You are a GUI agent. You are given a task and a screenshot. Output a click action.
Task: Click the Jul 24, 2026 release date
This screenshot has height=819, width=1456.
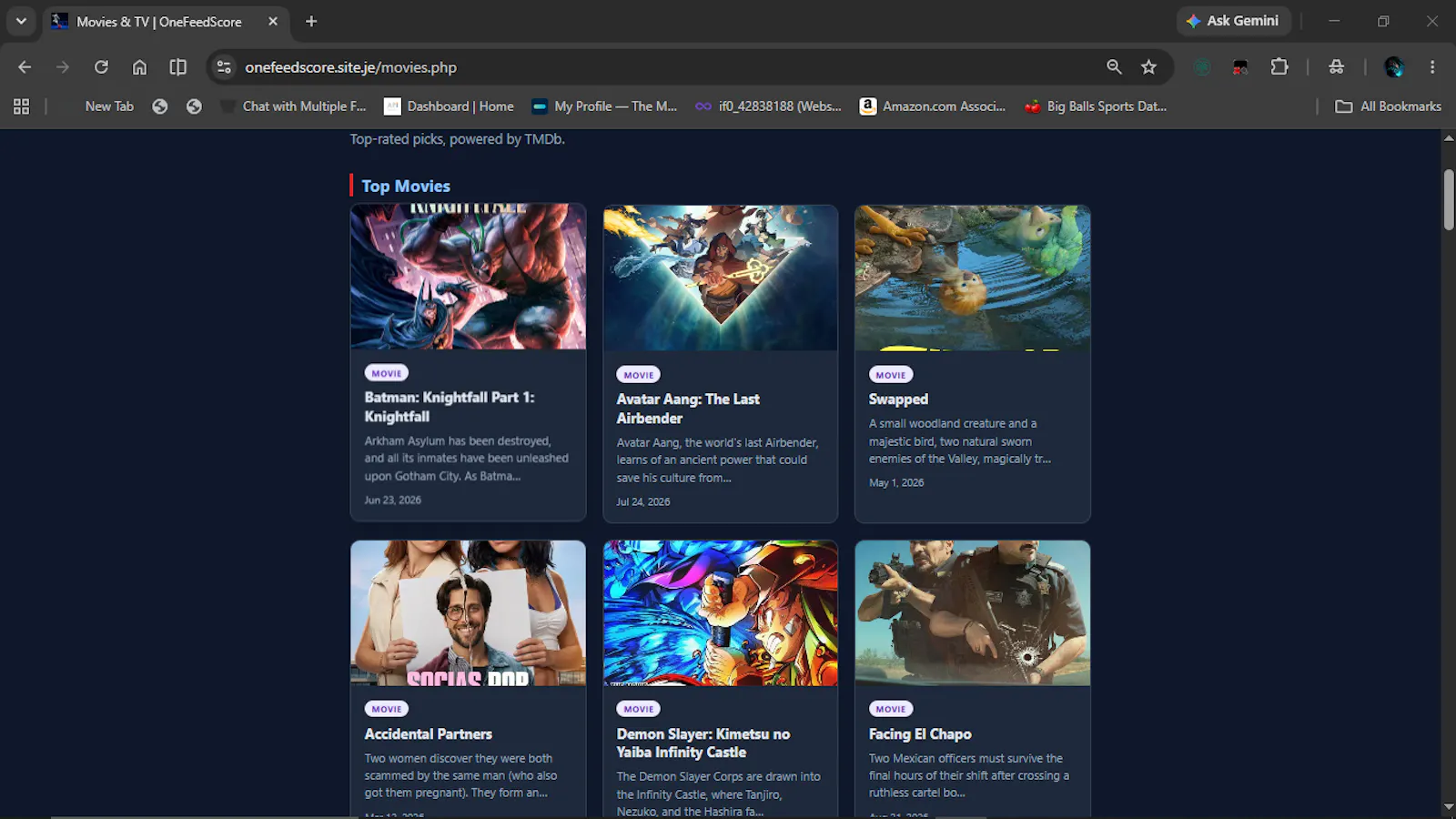tap(643, 502)
